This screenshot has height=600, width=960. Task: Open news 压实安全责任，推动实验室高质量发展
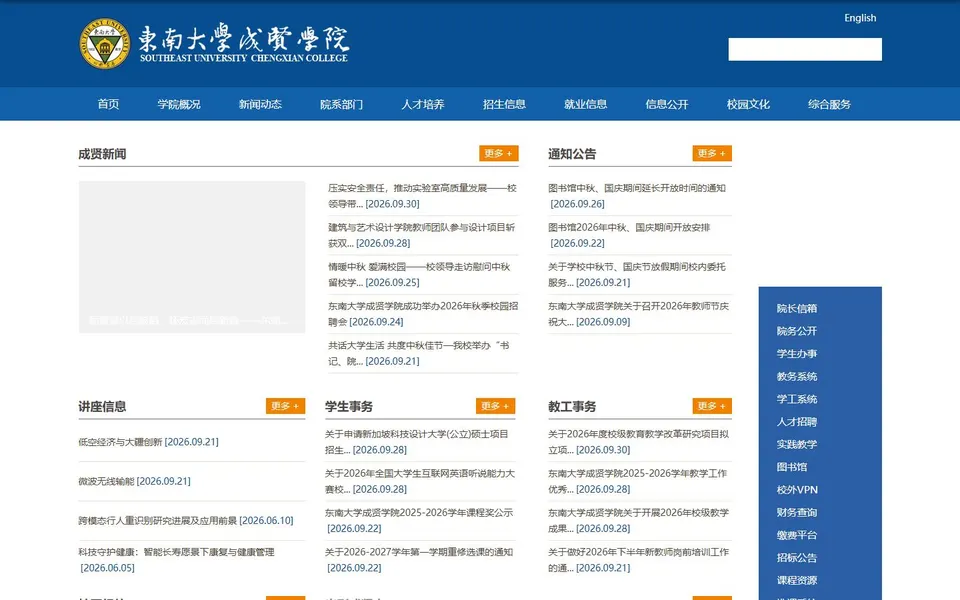[422, 196]
